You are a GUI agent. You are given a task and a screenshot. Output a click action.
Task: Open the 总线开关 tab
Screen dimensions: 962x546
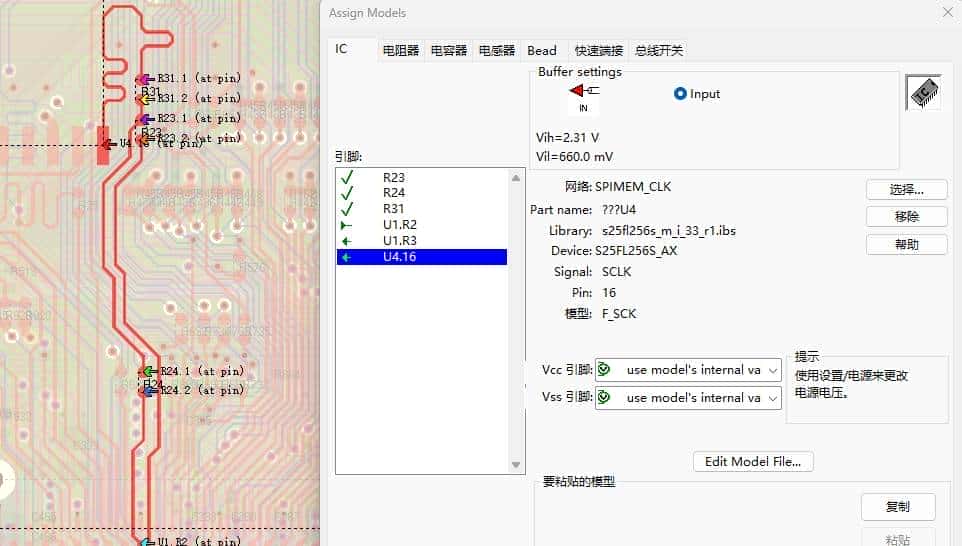tap(658, 50)
